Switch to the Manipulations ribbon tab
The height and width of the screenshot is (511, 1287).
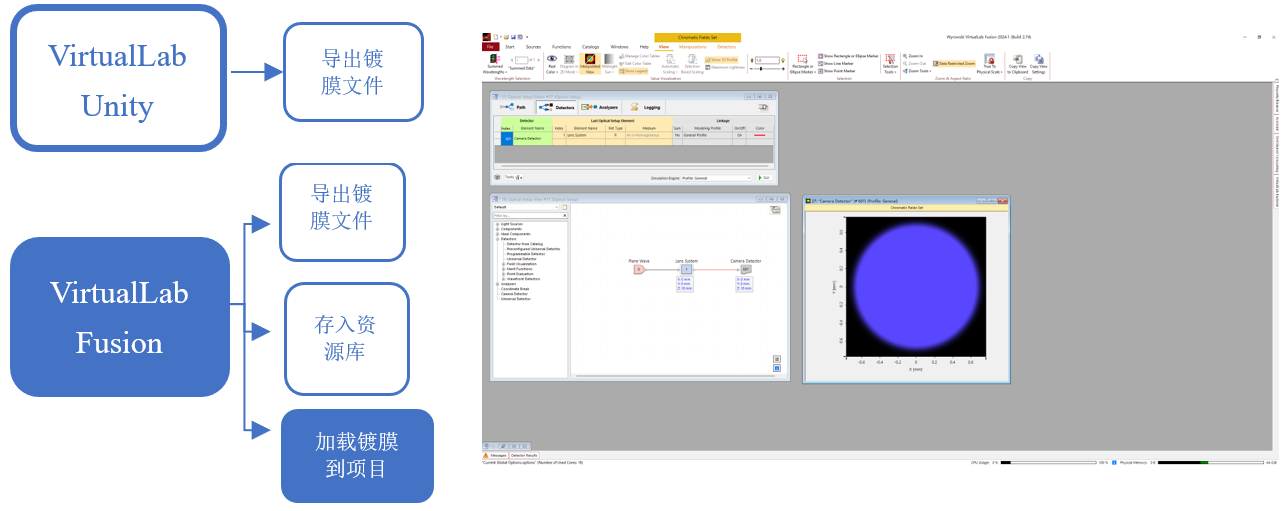point(692,47)
